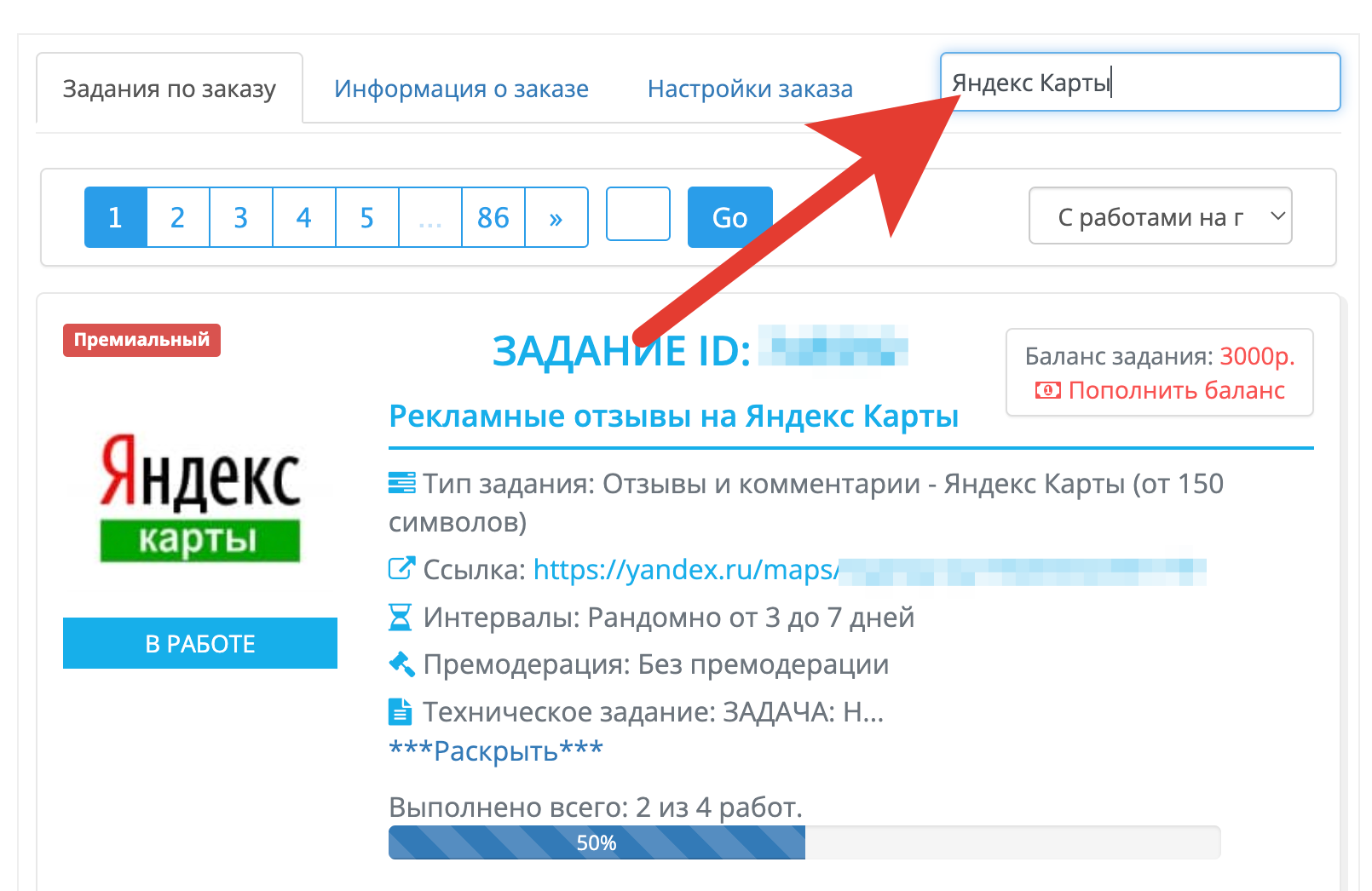1372x891 pixels.
Task: Open the Настройки заказа tab
Action: (750, 89)
